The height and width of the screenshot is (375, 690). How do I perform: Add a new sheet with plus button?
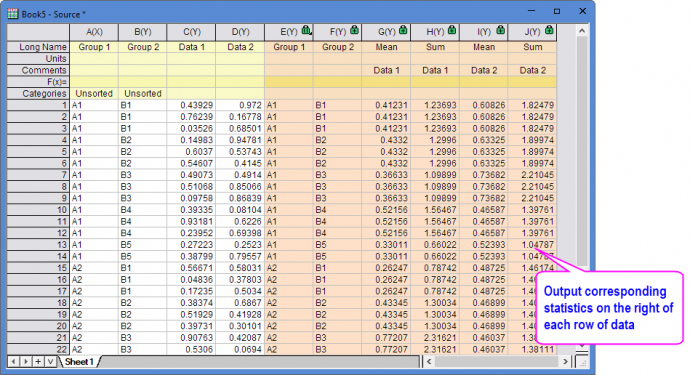click(38, 362)
